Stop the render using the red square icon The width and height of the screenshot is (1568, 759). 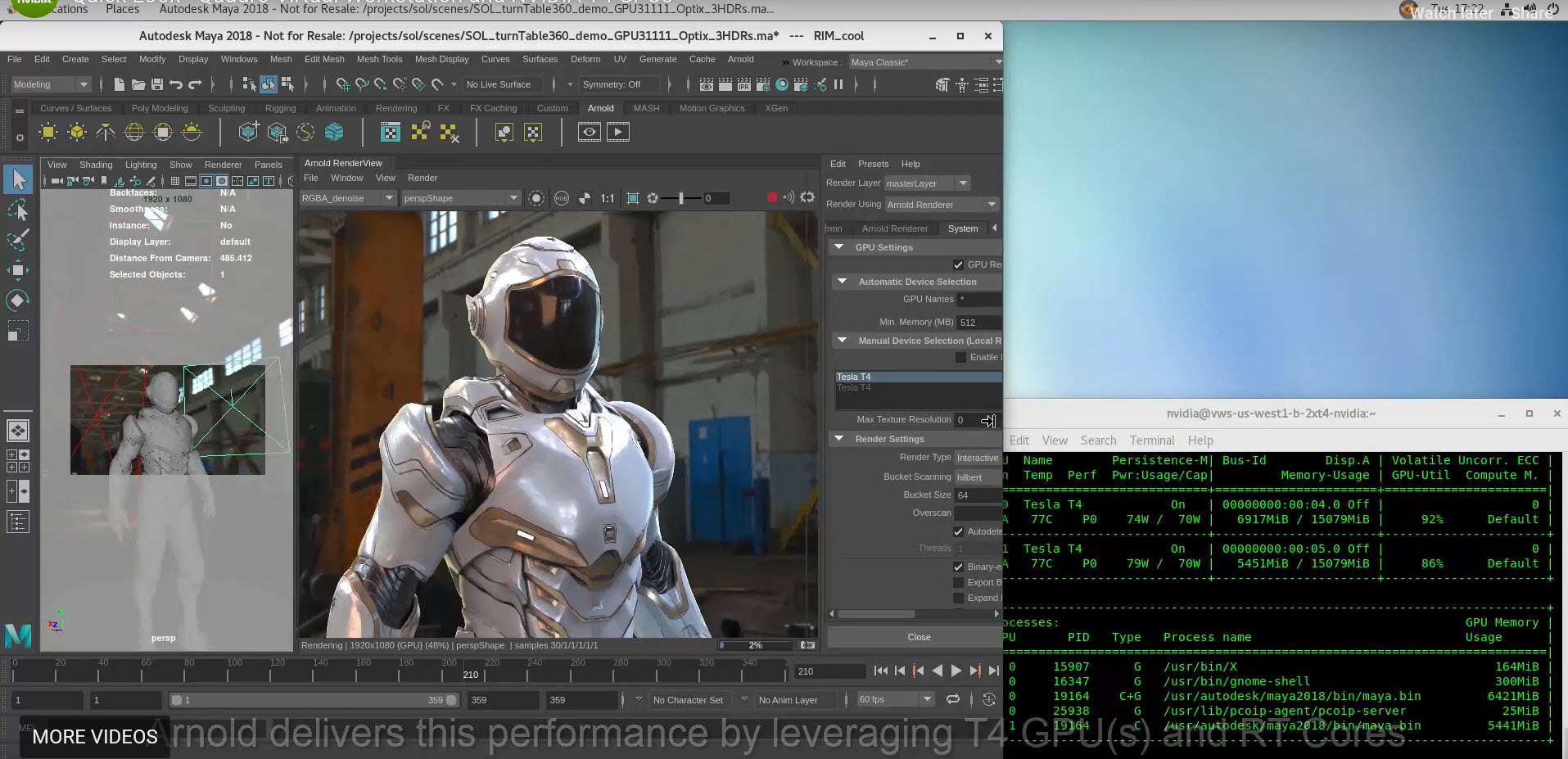click(770, 197)
